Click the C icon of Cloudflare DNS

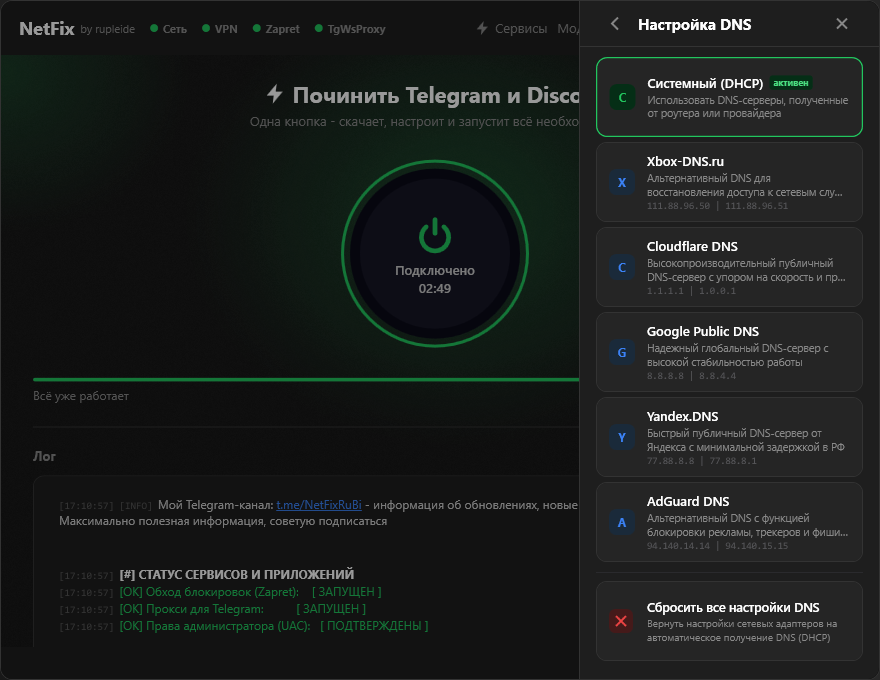(622, 268)
